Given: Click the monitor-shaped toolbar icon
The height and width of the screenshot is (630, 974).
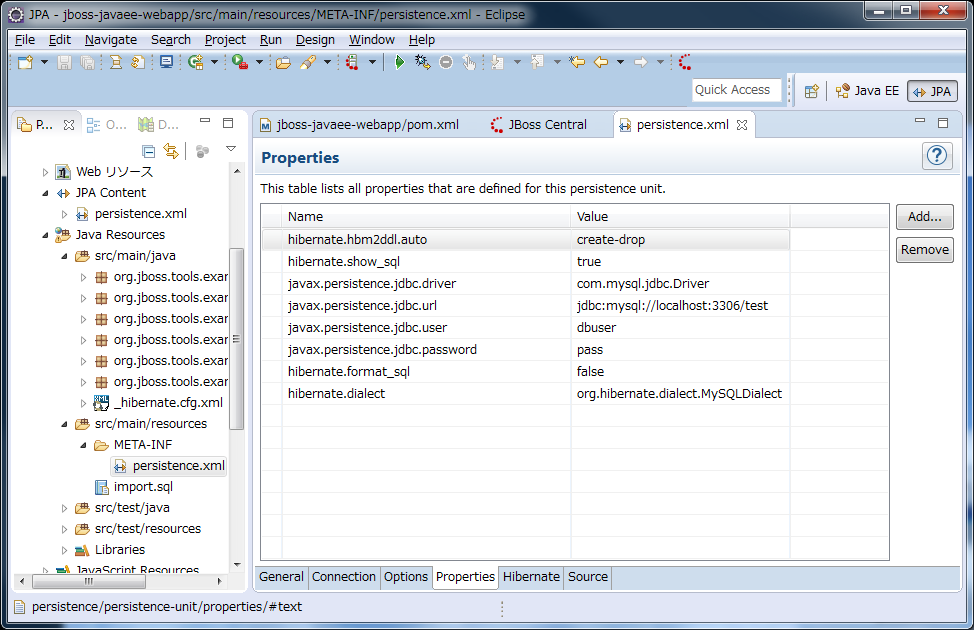Looking at the screenshot, I should [x=166, y=62].
